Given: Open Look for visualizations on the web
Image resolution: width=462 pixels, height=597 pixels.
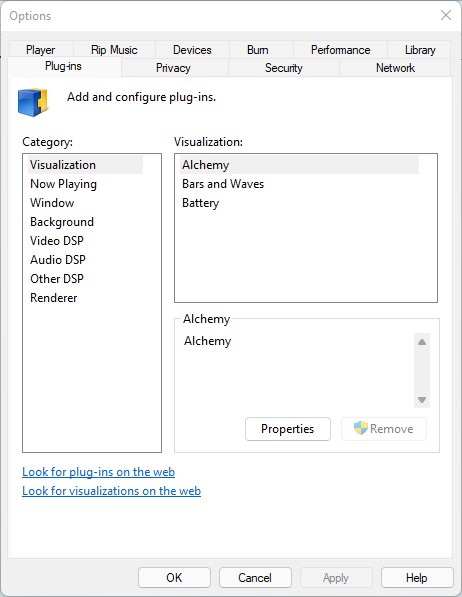Looking at the screenshot, I should pyautogui.click(x=112, y=491).
